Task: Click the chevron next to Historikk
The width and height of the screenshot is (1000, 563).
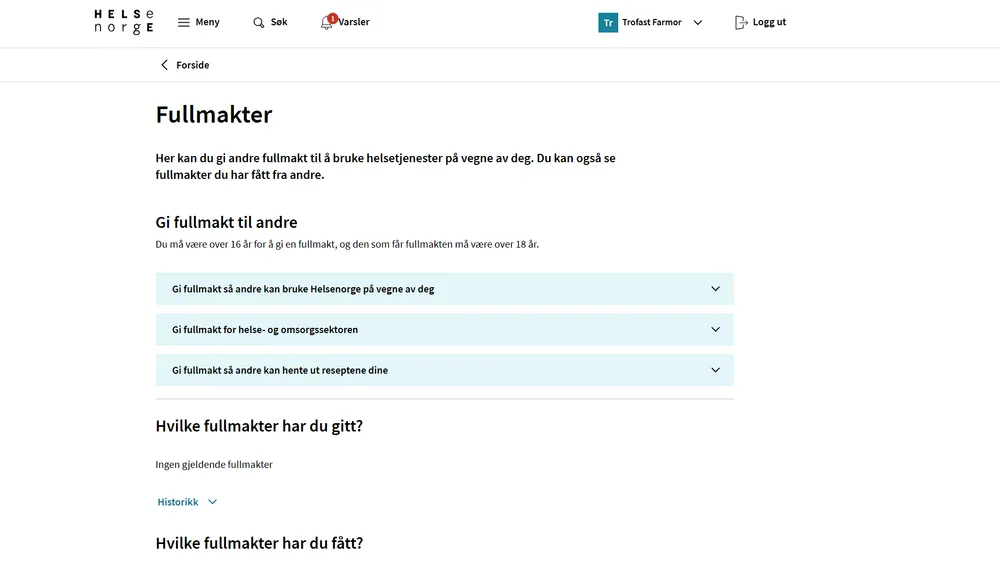Action: point(212,502)
